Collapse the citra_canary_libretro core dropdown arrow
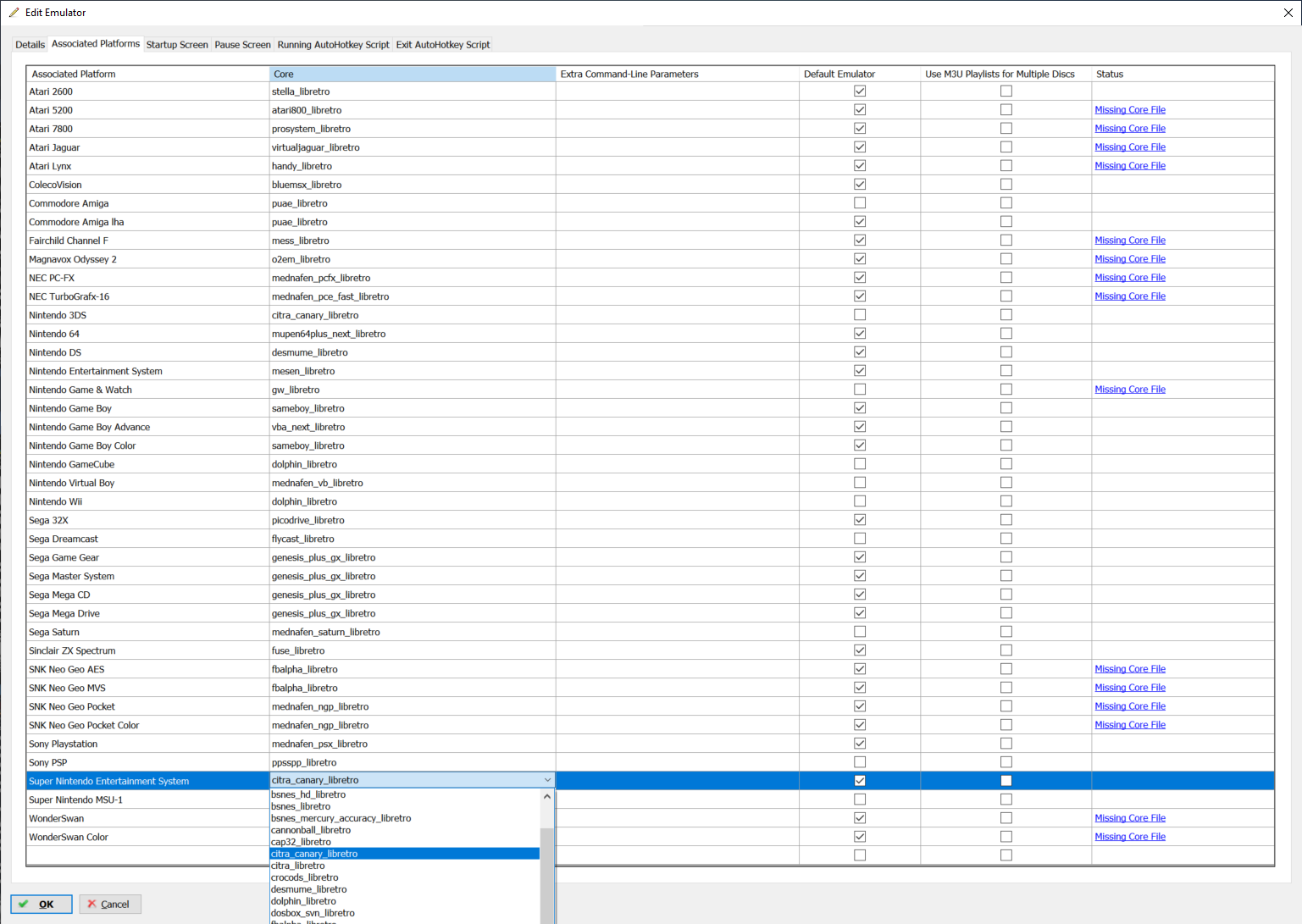1302x924 pixels. [547, 780]
